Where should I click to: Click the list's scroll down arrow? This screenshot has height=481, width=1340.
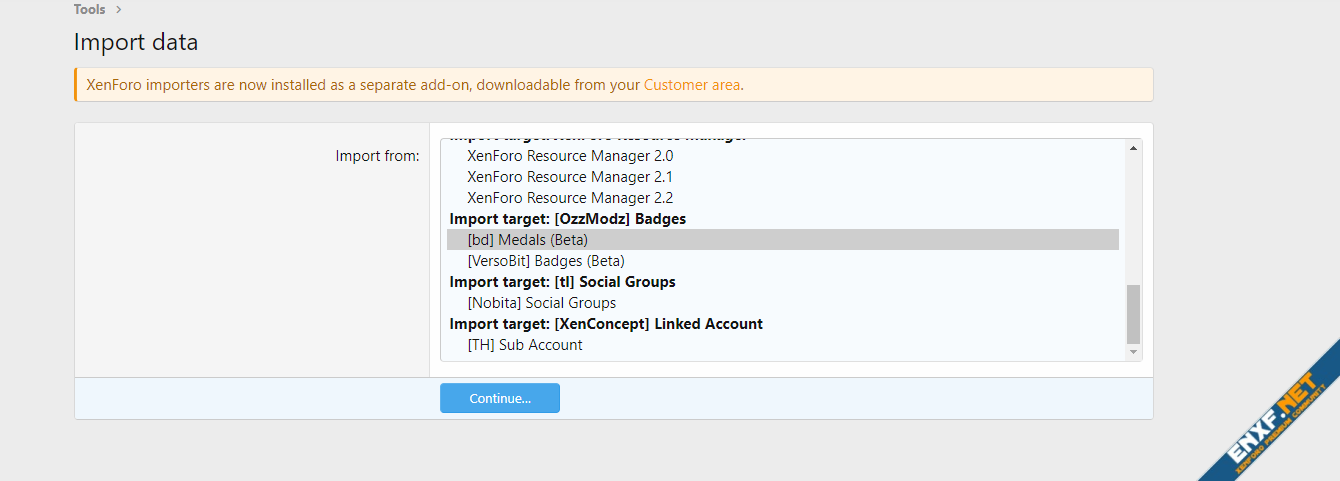pyautogui.click(x=1133, y=352)
